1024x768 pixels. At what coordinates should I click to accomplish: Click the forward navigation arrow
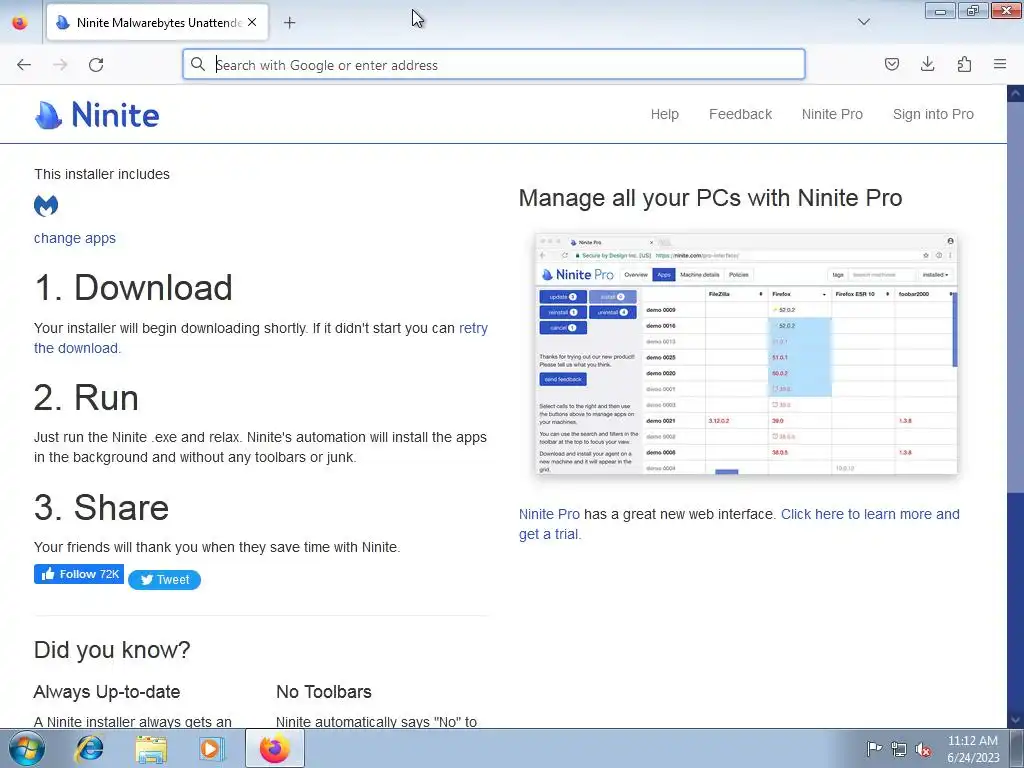point(60,65)
